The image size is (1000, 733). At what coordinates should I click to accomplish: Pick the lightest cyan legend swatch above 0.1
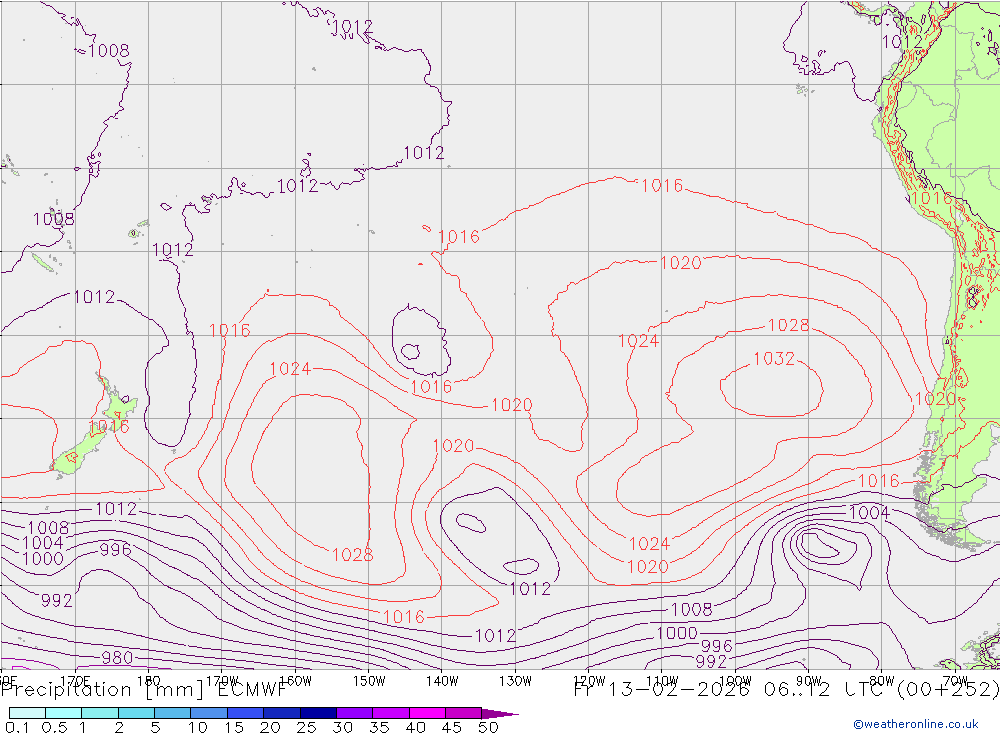tap(27, 713)
